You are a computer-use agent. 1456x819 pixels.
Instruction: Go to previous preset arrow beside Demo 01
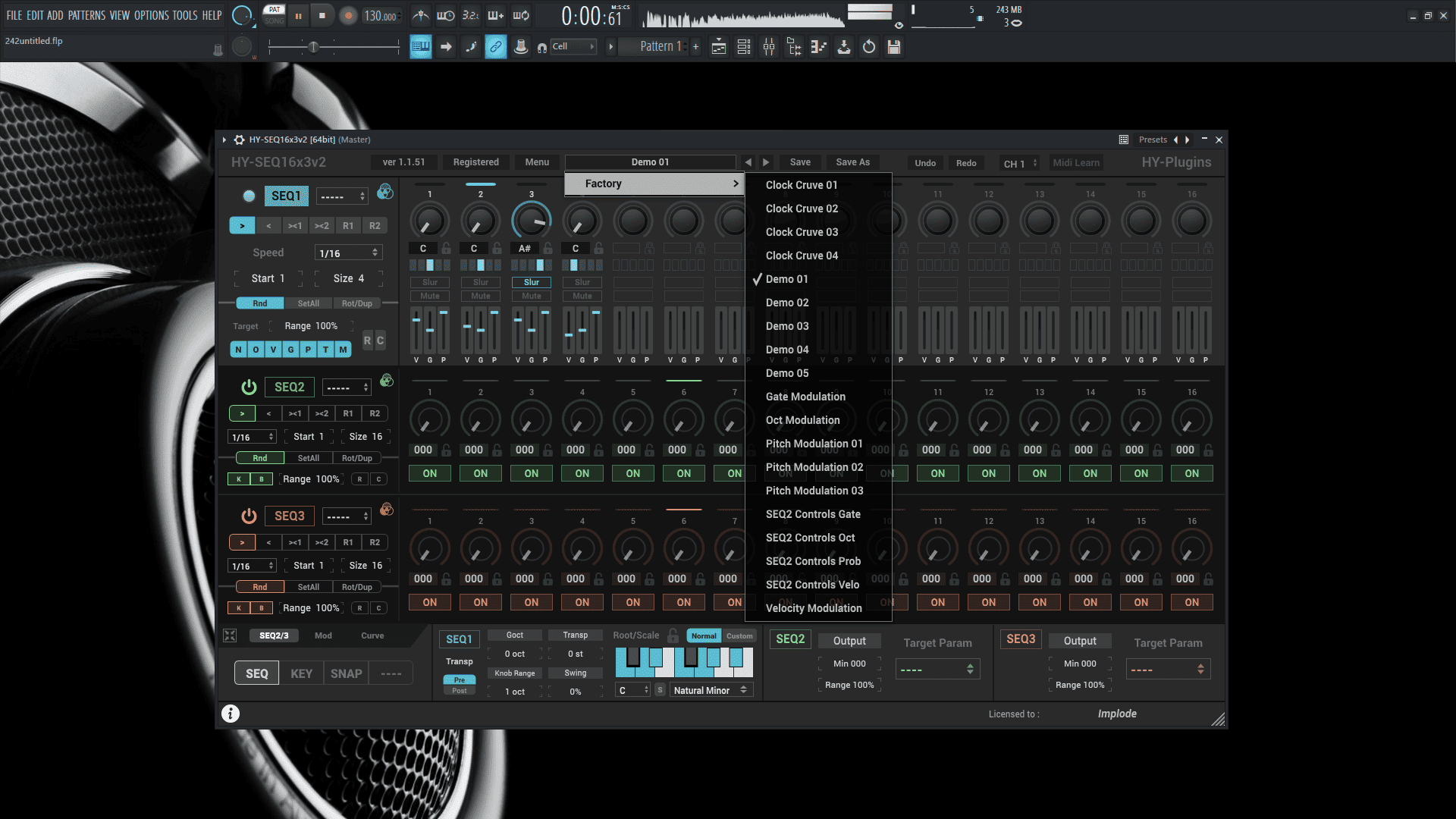pyautogui.click(x=748, y=162)
